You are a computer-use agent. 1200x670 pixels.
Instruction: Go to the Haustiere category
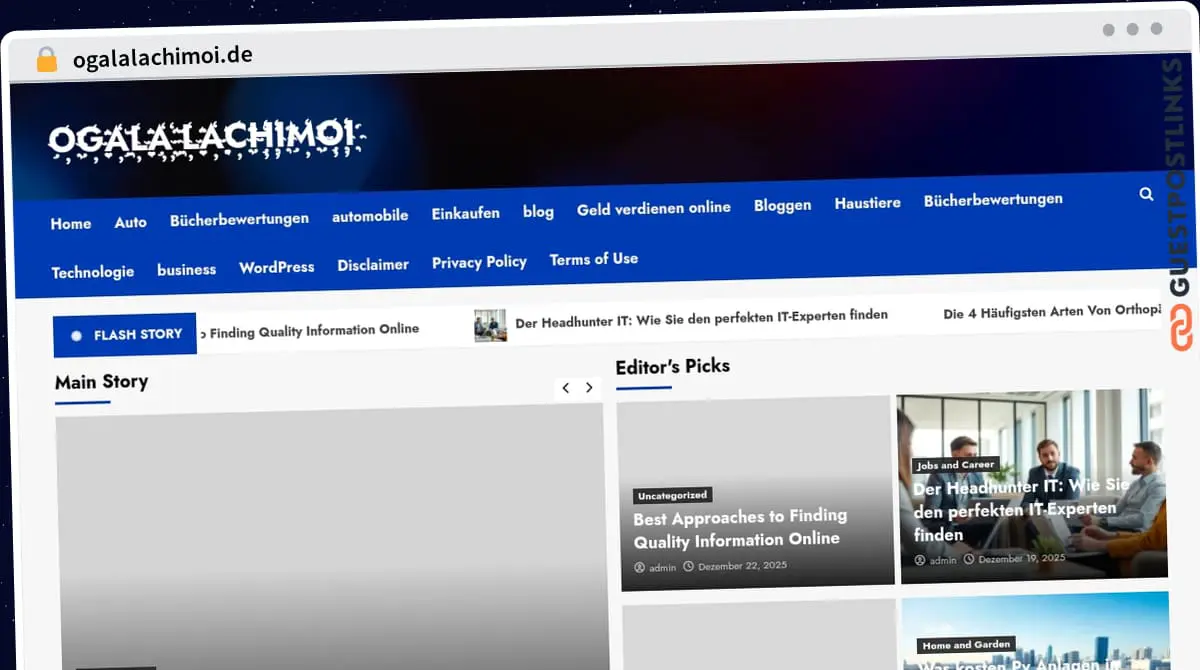867,203
